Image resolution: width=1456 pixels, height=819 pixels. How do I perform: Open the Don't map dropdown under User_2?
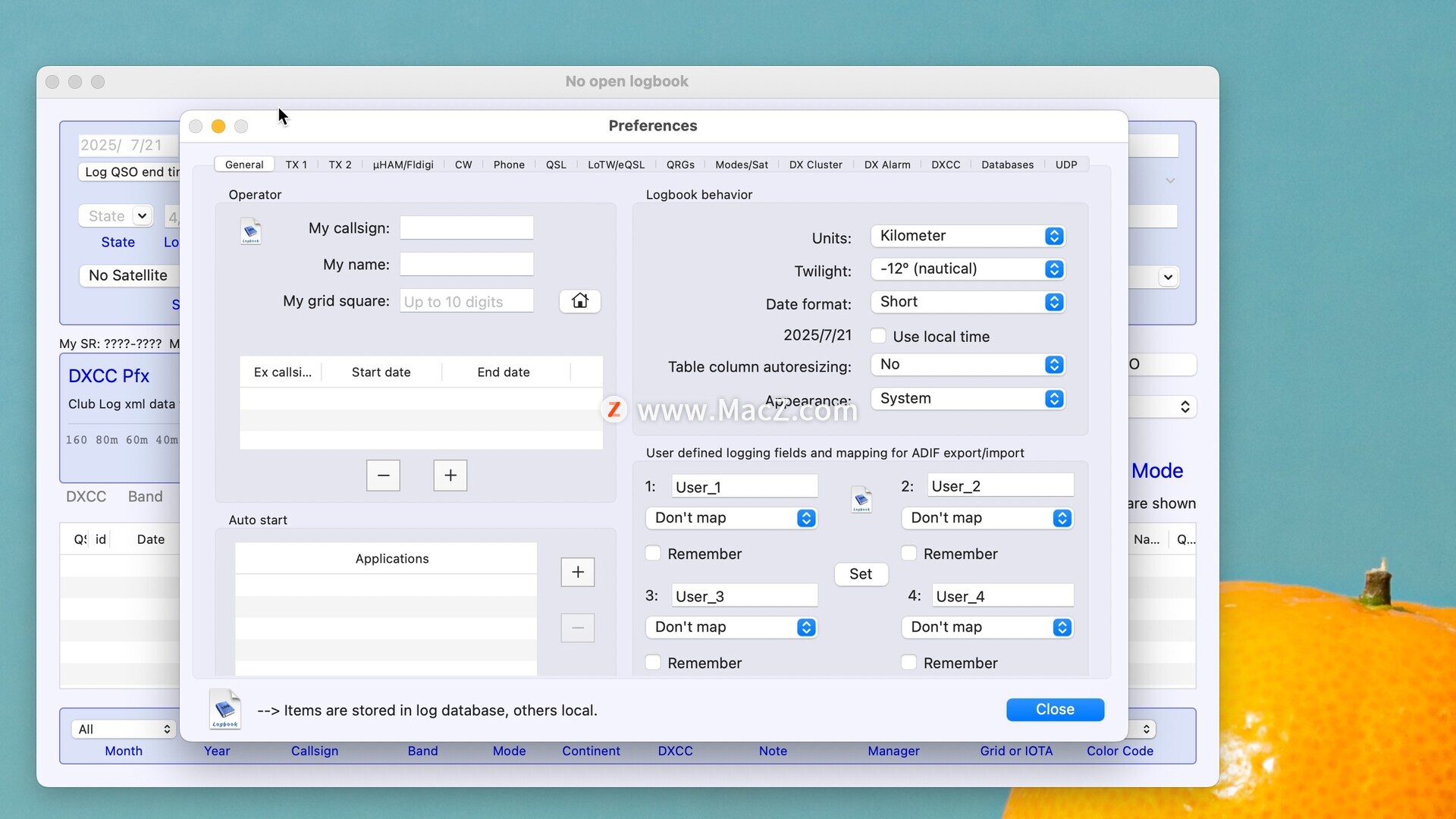pyautogui.click(x=987, y=518)
